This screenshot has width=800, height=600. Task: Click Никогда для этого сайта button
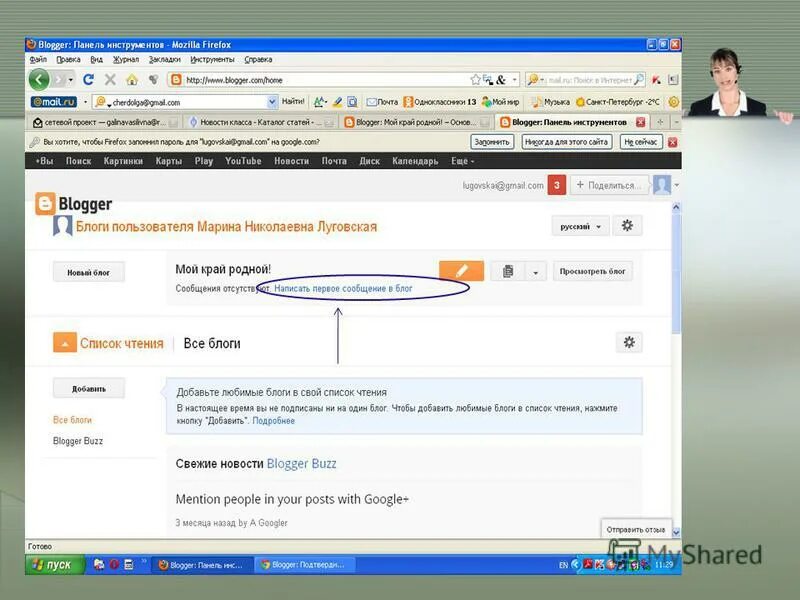point(567,142)
